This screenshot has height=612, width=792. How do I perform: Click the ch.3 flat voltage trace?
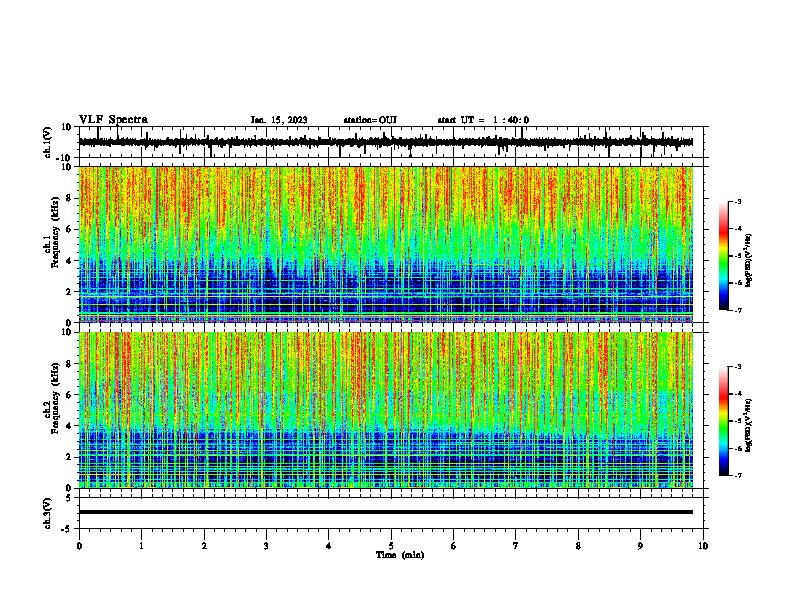(x=386, y=512)
